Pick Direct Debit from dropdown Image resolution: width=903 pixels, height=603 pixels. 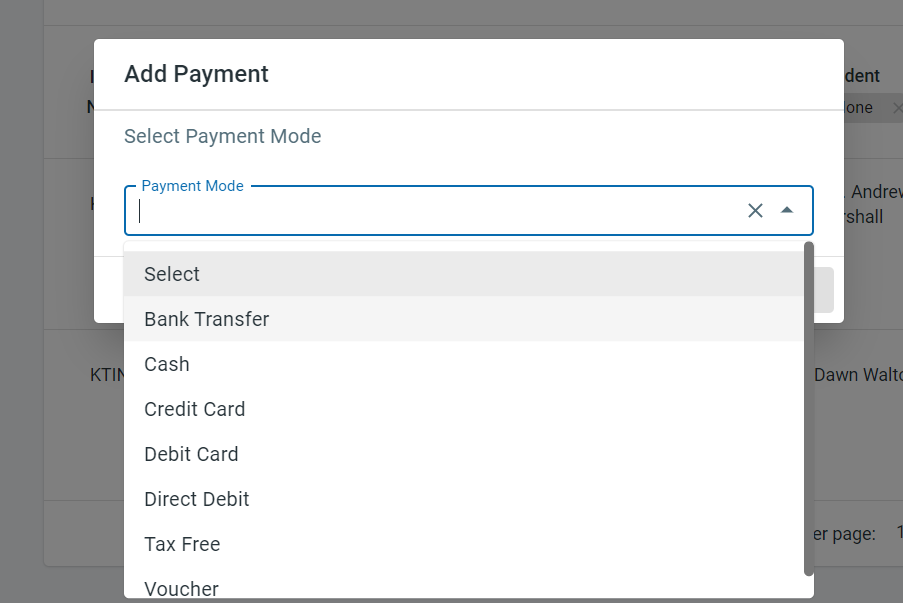click(197, 499)
